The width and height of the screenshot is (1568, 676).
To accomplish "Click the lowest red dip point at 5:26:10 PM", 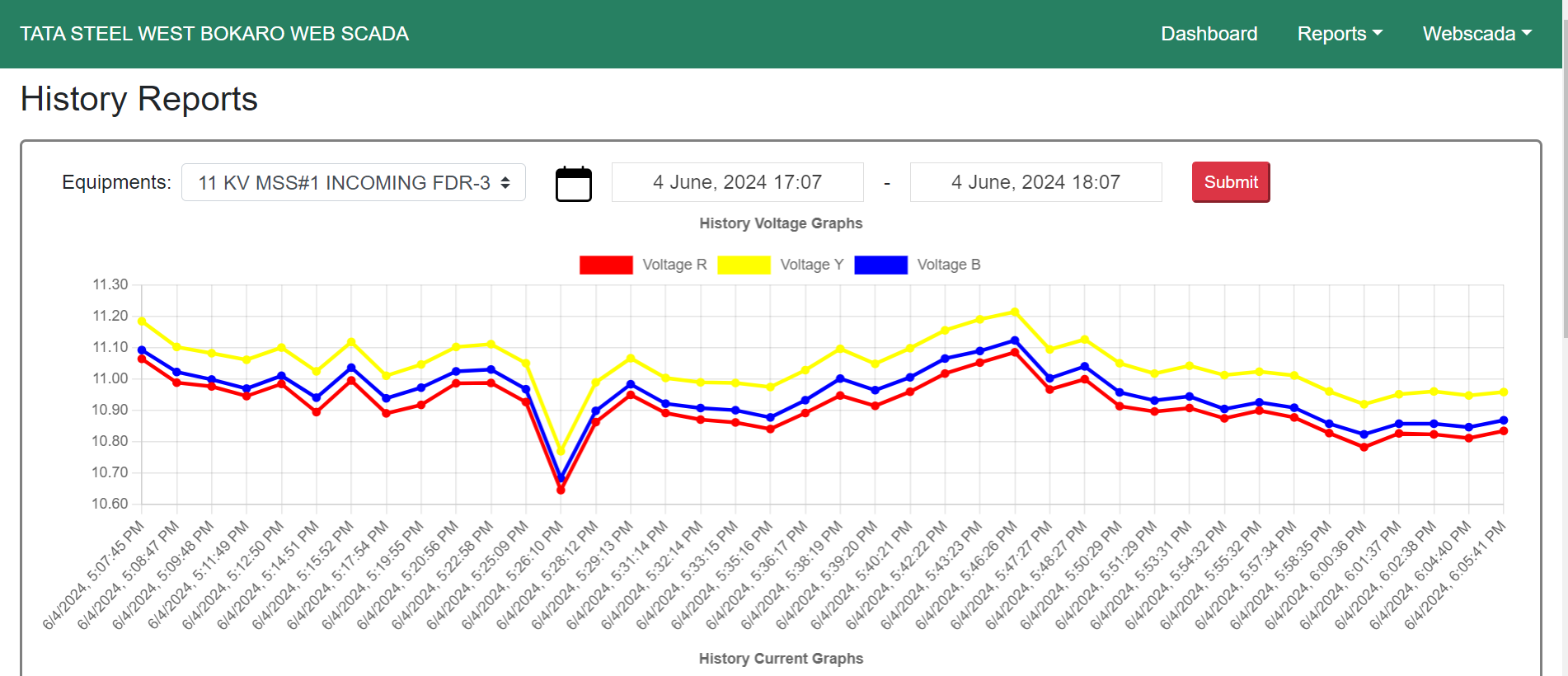I will point(561,490).
